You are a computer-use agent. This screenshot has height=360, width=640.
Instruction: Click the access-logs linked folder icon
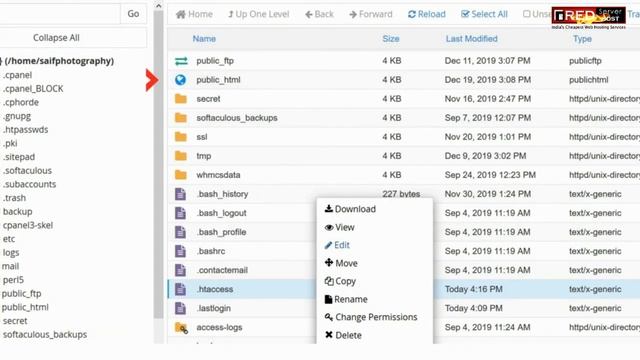click(181, 328)
